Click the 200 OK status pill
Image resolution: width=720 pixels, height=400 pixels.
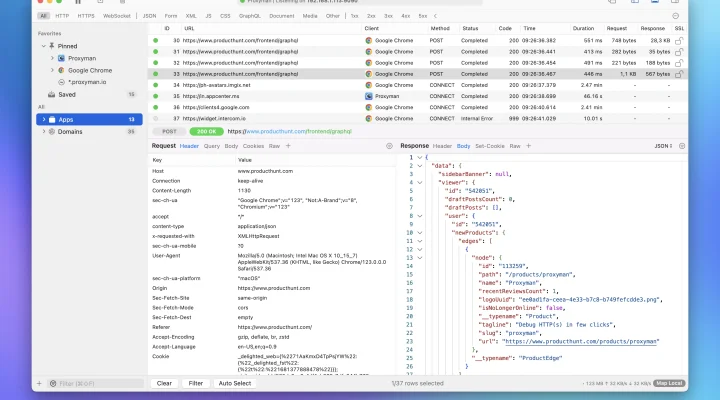tap(207, 131)
